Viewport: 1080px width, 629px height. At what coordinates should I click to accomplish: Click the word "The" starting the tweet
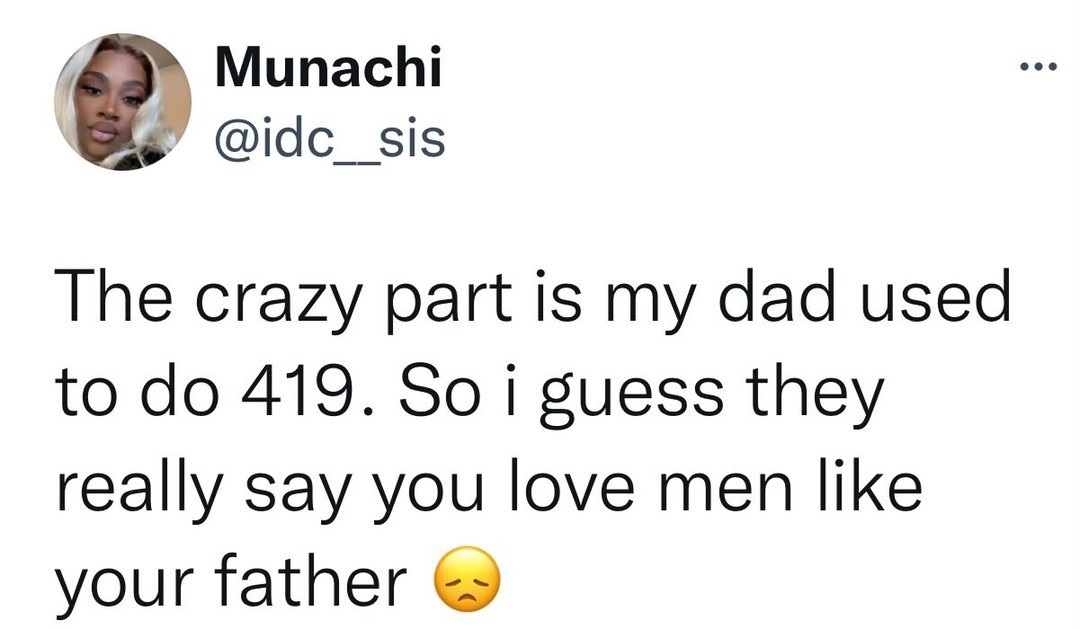coord(113,296)
